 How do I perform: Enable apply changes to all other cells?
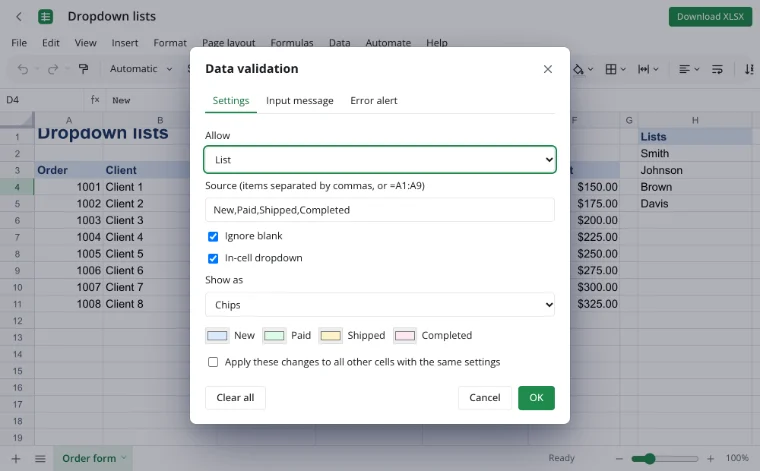click(213, 362)
